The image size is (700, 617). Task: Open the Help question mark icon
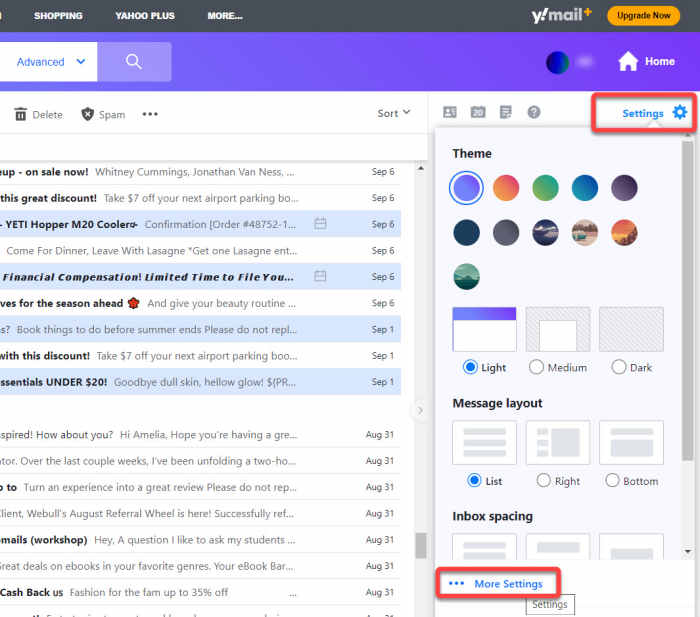coord(534,112)
